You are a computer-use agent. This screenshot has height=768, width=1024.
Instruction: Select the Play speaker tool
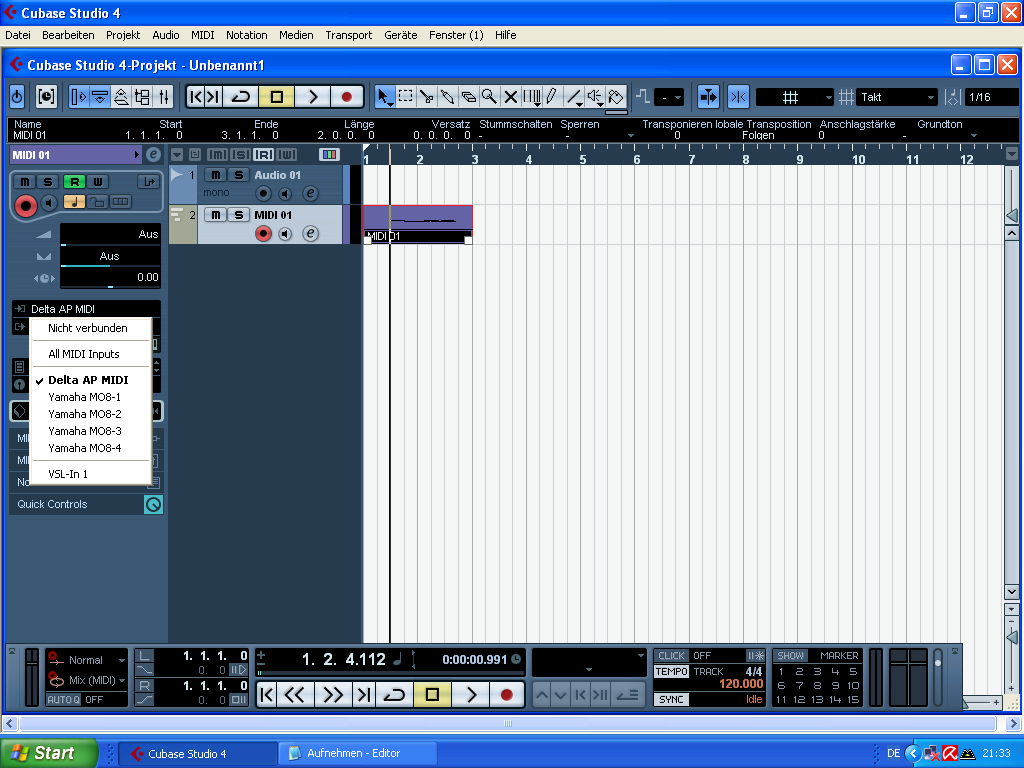click(x=595, y=97)
